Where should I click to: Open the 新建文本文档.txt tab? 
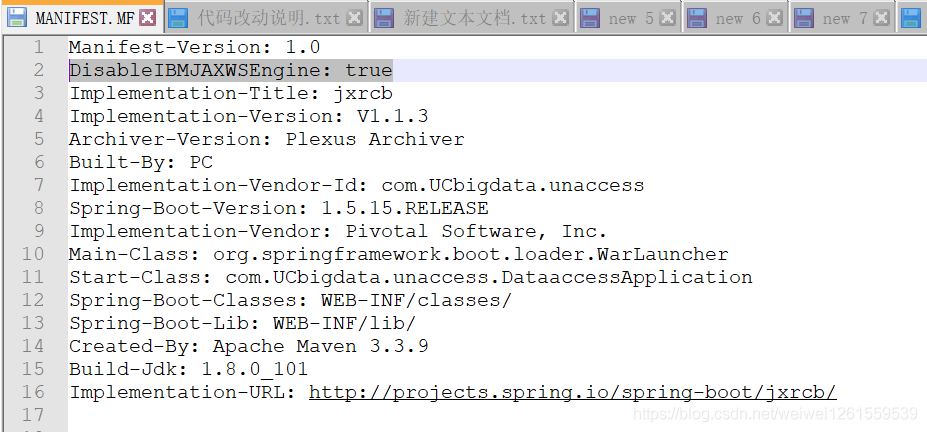tap(475, 18)
